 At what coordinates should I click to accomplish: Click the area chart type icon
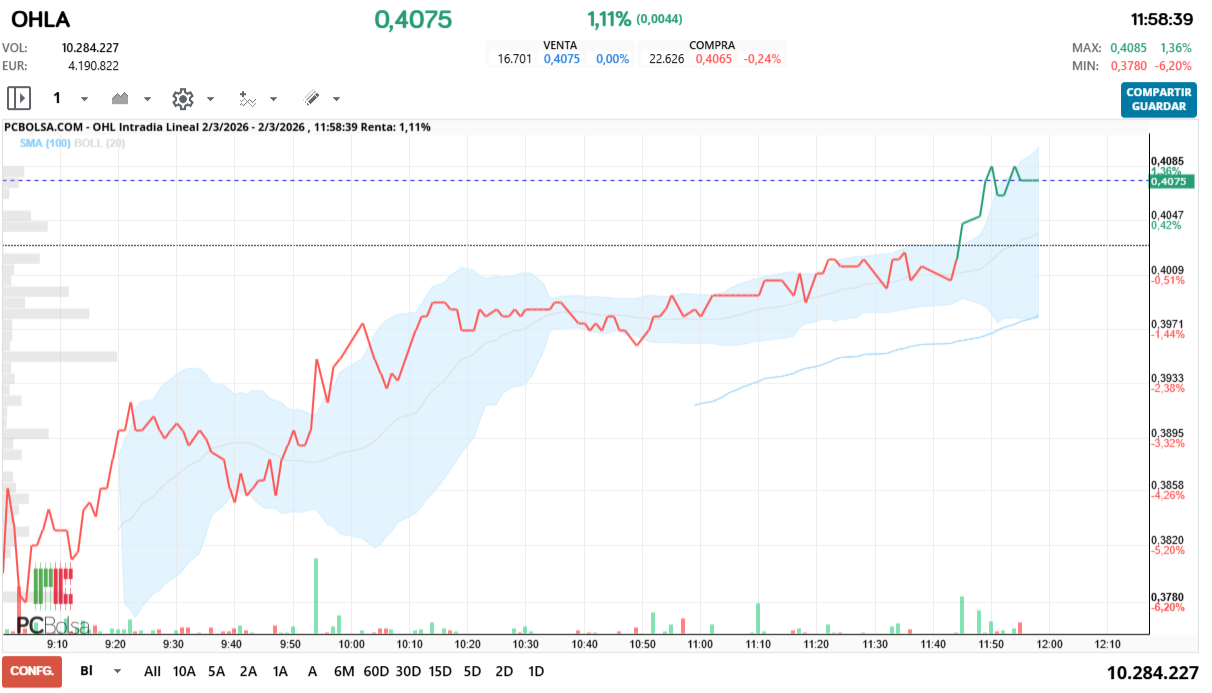121,98
